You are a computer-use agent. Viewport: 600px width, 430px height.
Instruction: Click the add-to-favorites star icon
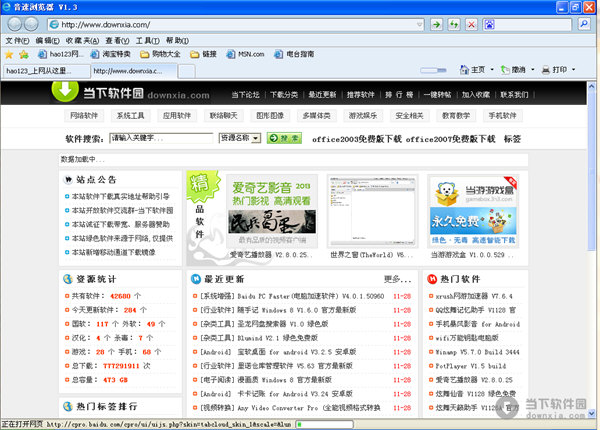pyautogui.click(x=24, y=54)
